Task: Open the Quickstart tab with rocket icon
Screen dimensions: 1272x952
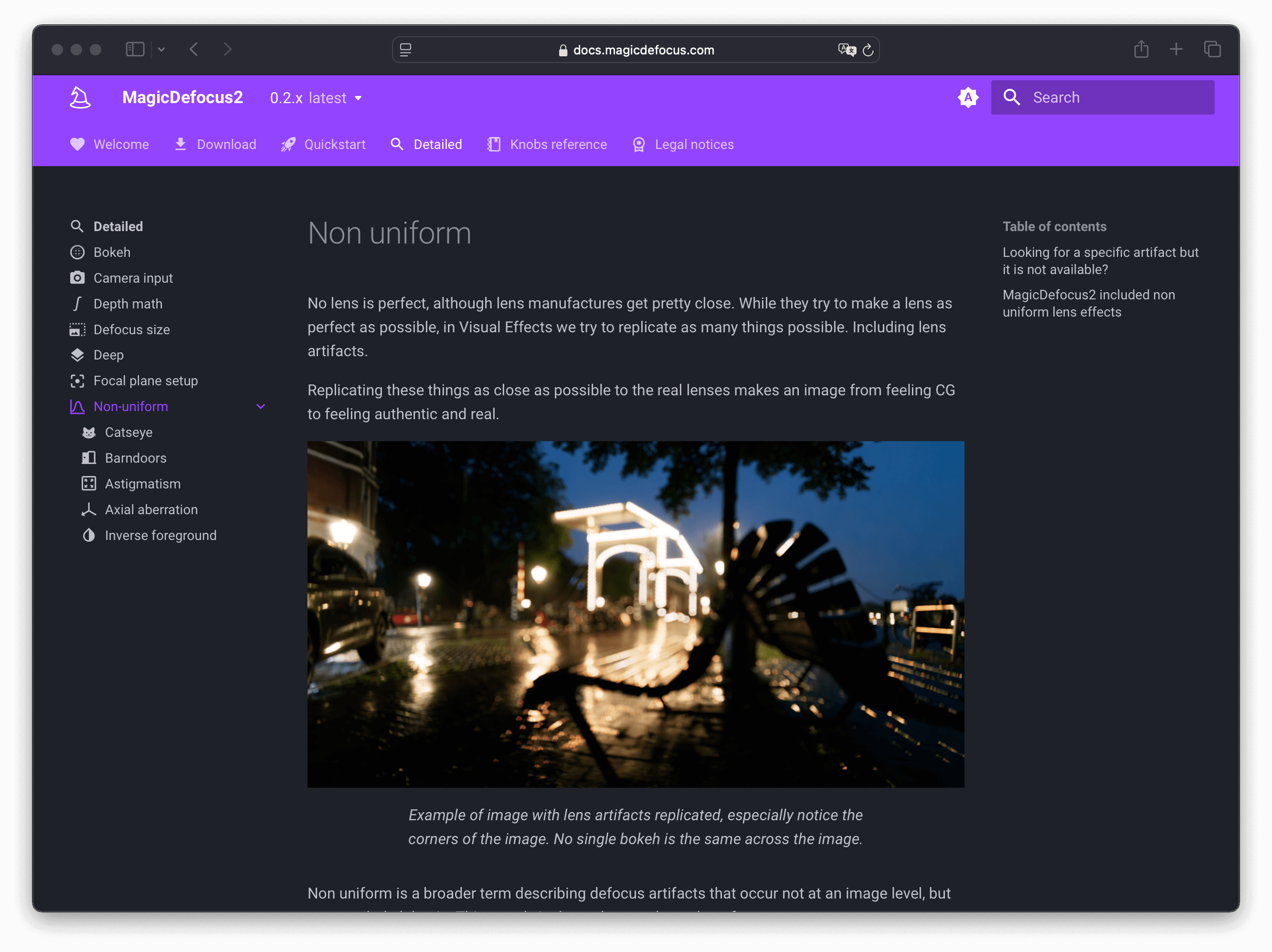Action: [323, 144]
